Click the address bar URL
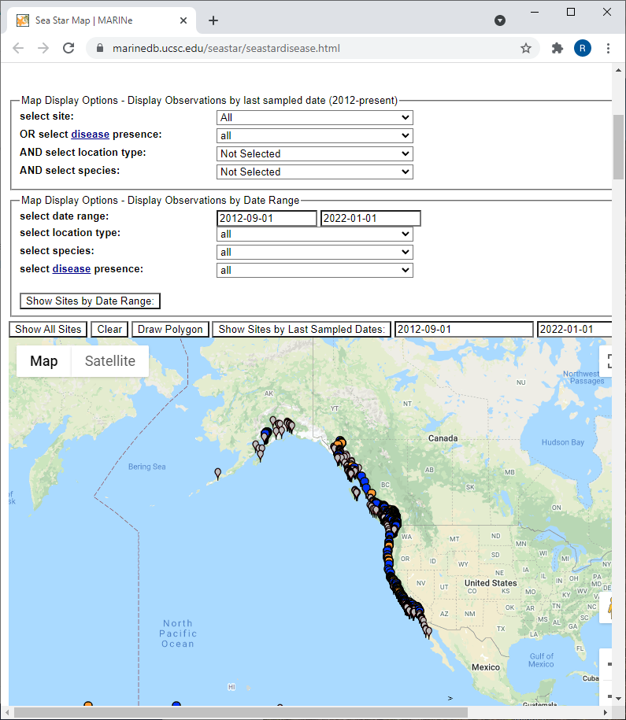The height and width of the screenshot is (720, 626). [226, 48]
